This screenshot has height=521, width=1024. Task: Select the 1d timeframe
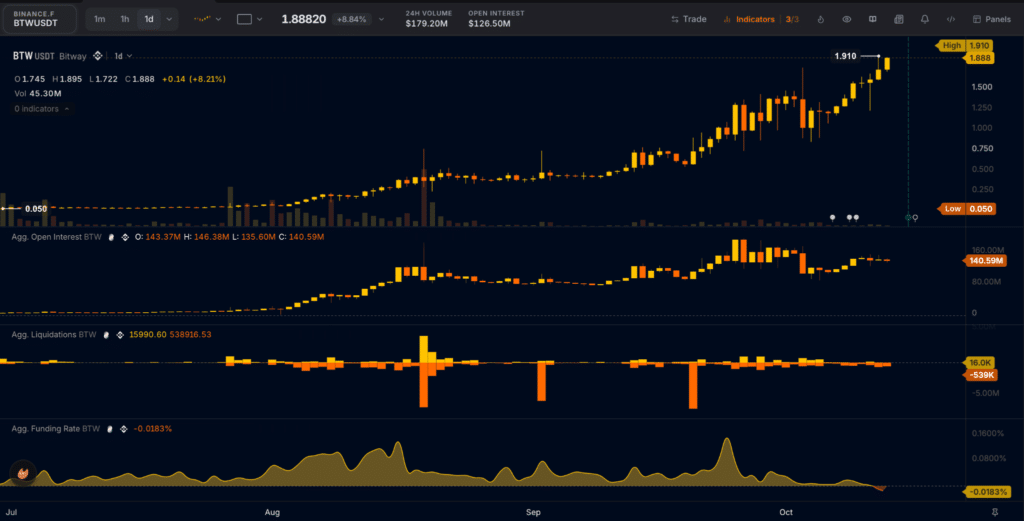point(149,19)
